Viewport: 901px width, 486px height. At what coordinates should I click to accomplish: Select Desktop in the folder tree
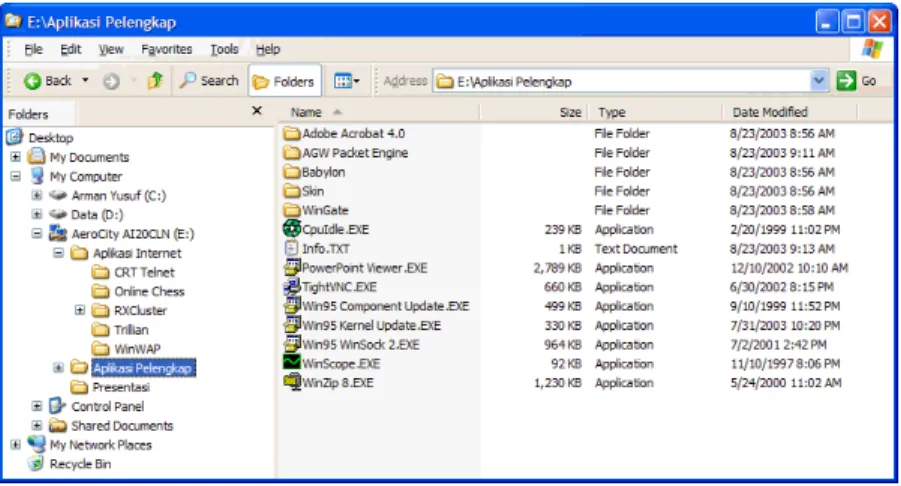51,138
